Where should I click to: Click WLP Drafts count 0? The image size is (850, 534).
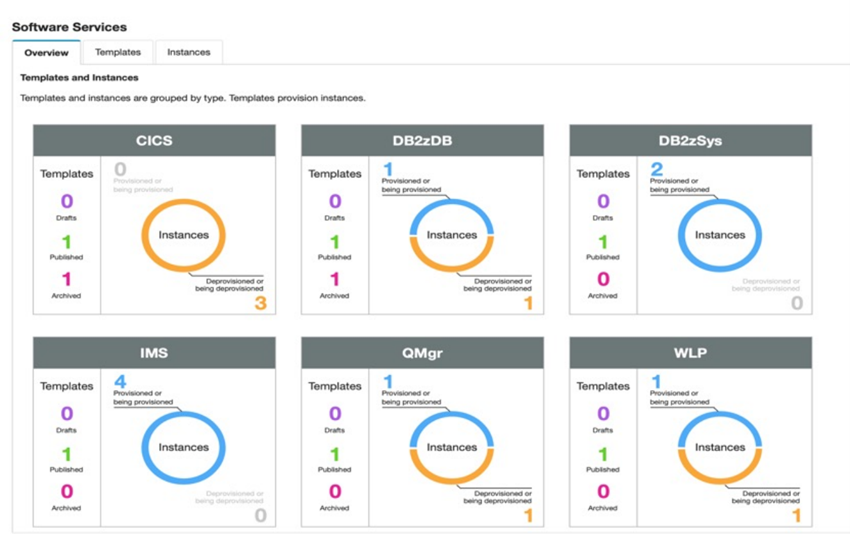pos(603,414)
